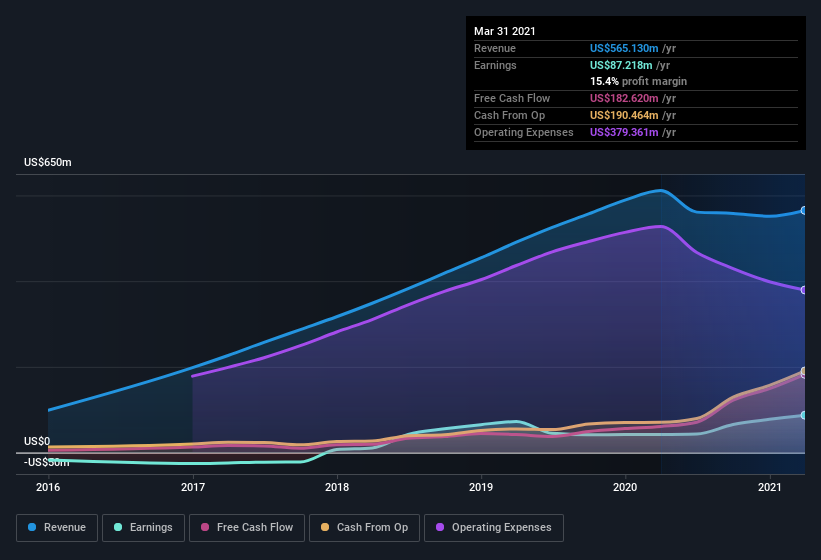Screen dimensions: 821x560
Task: Click the Cash From Op end-of-line data point marker
Action: (804, 371)
